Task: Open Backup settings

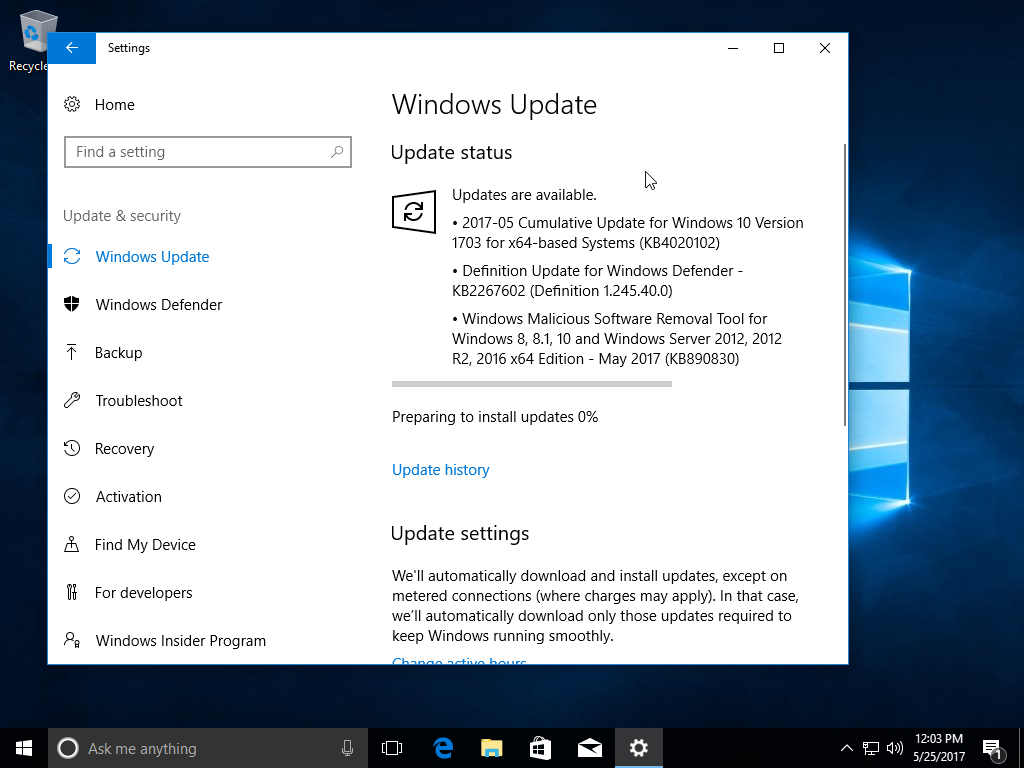Action: click(x=118, y=353)
